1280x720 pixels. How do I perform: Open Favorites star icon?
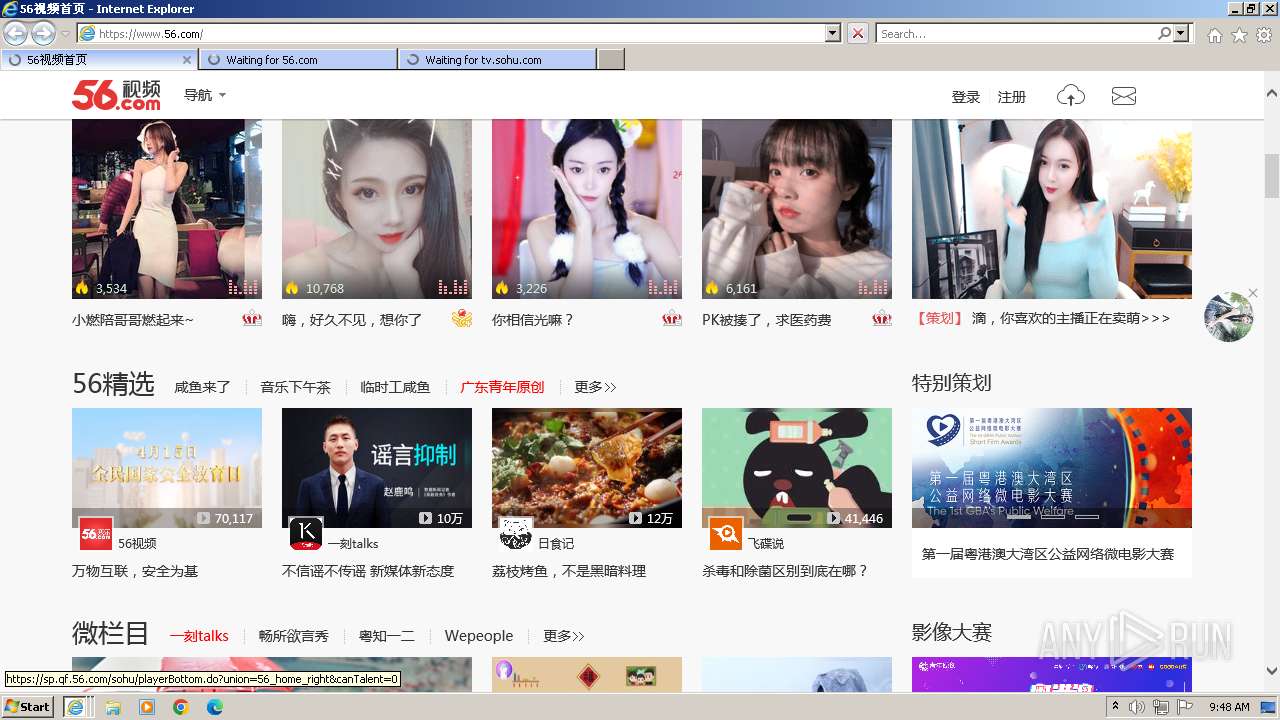tap(1239, 35)
